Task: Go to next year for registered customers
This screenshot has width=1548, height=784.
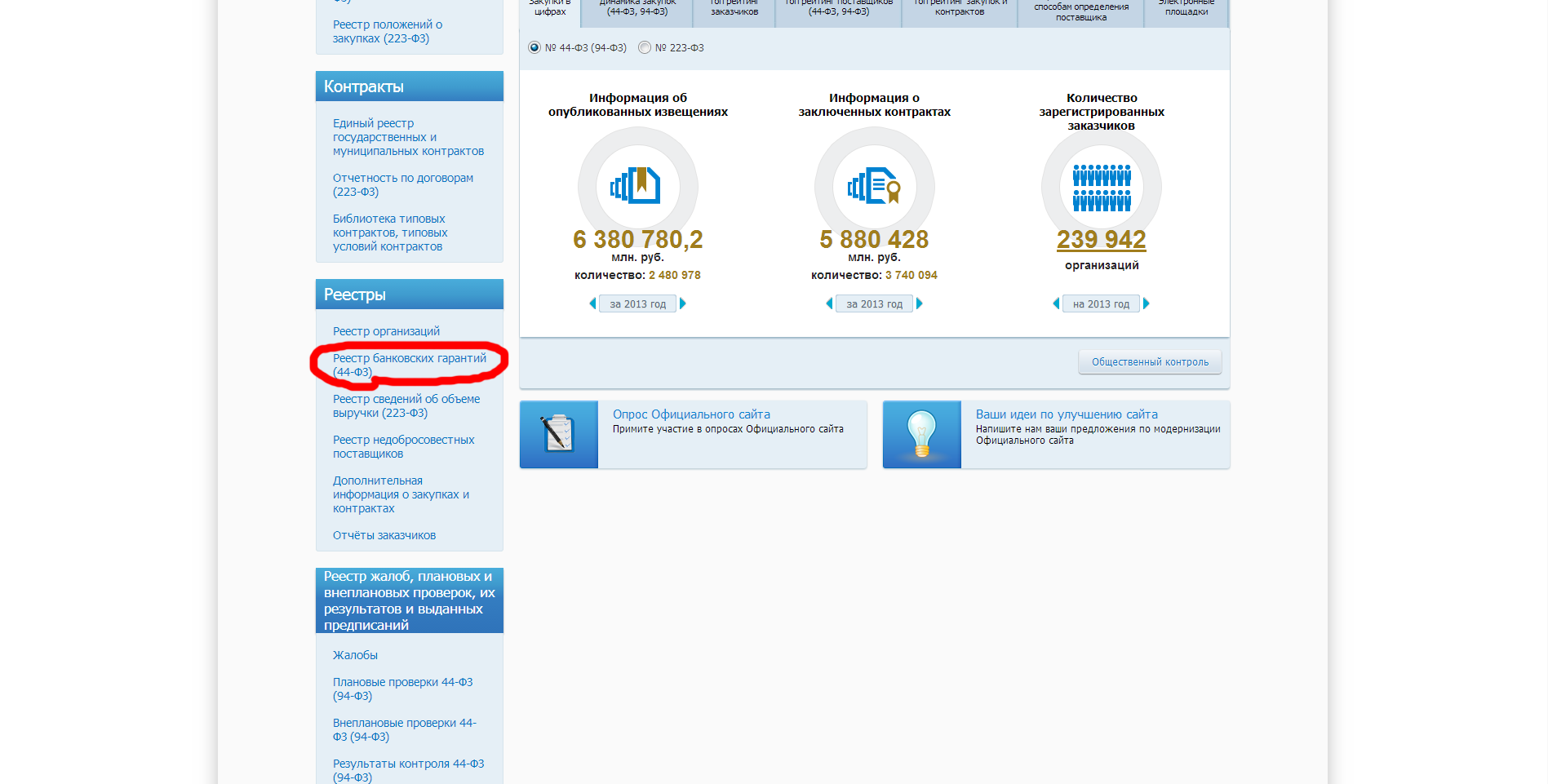Action: [1147, 303]
